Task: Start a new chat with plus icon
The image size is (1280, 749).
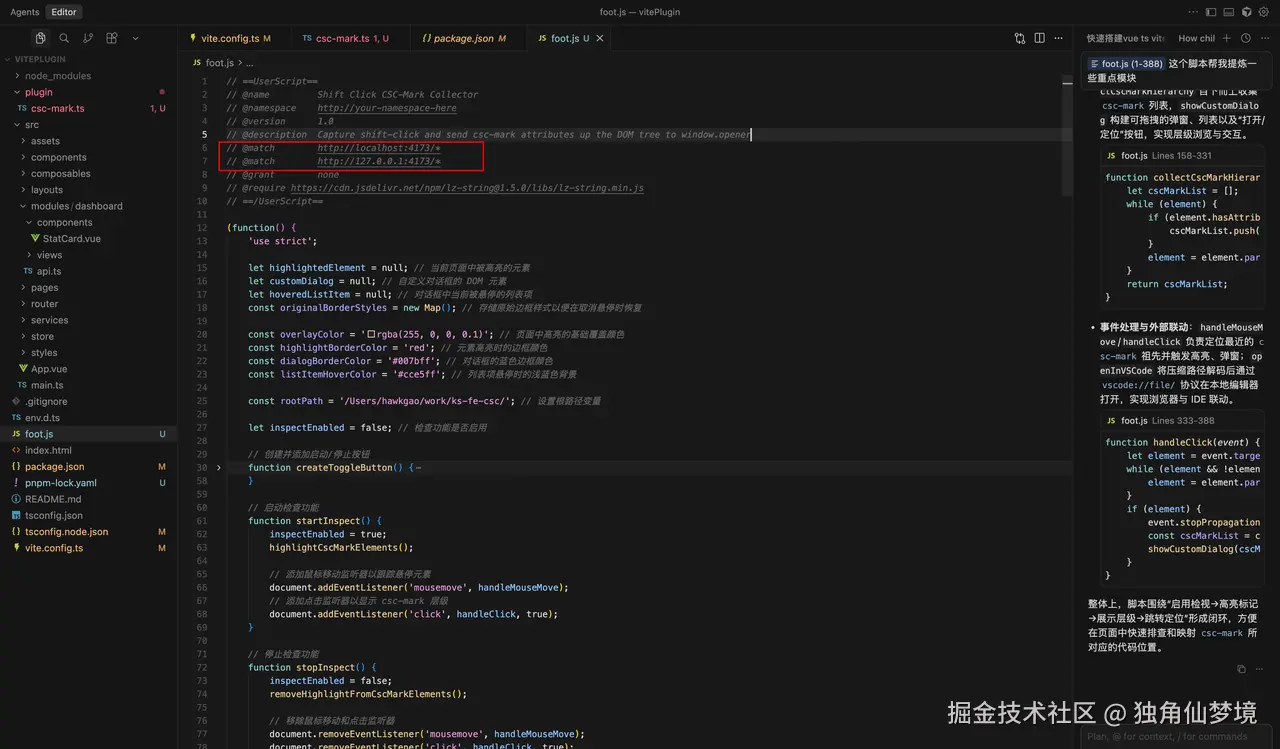Action: [x=1227, y=38]
